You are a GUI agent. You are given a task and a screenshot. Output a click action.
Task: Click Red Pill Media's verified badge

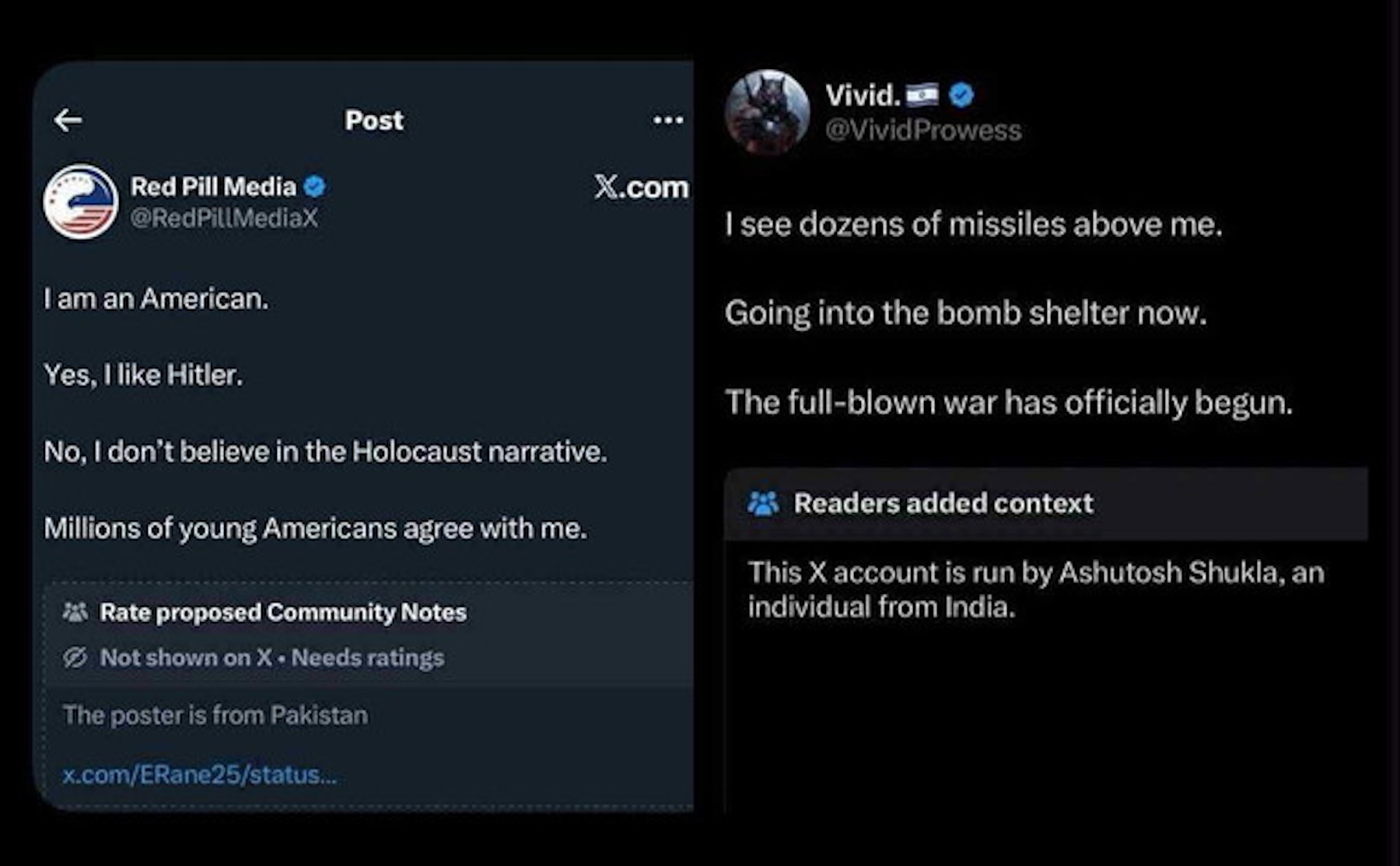point(314,187)
